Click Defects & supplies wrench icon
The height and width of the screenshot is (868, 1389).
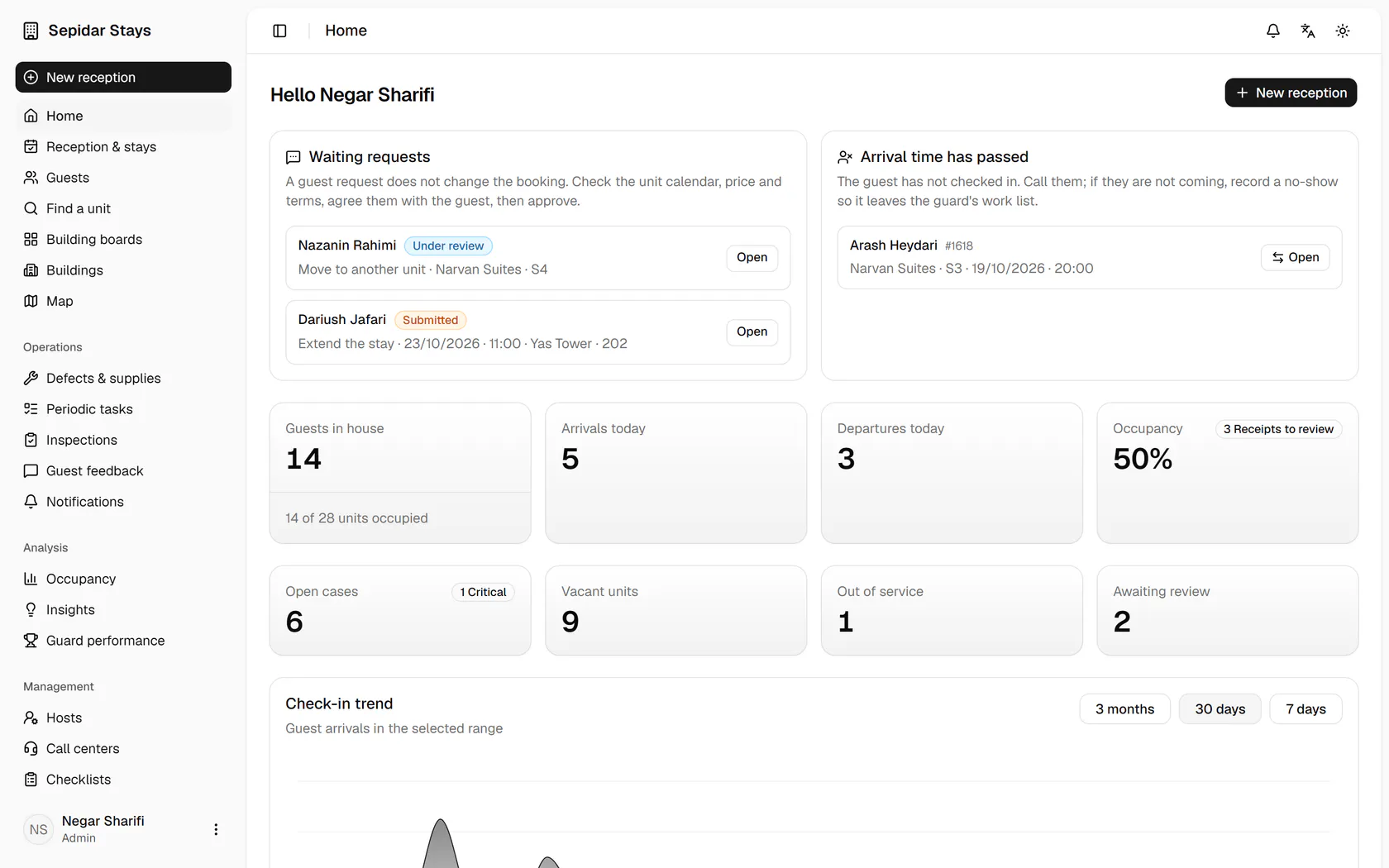tap(31, 378)
